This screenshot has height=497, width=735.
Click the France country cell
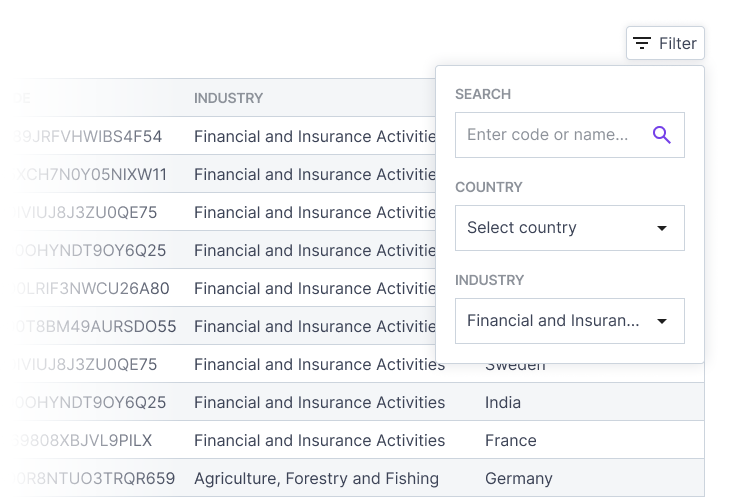tap(511, 440)
